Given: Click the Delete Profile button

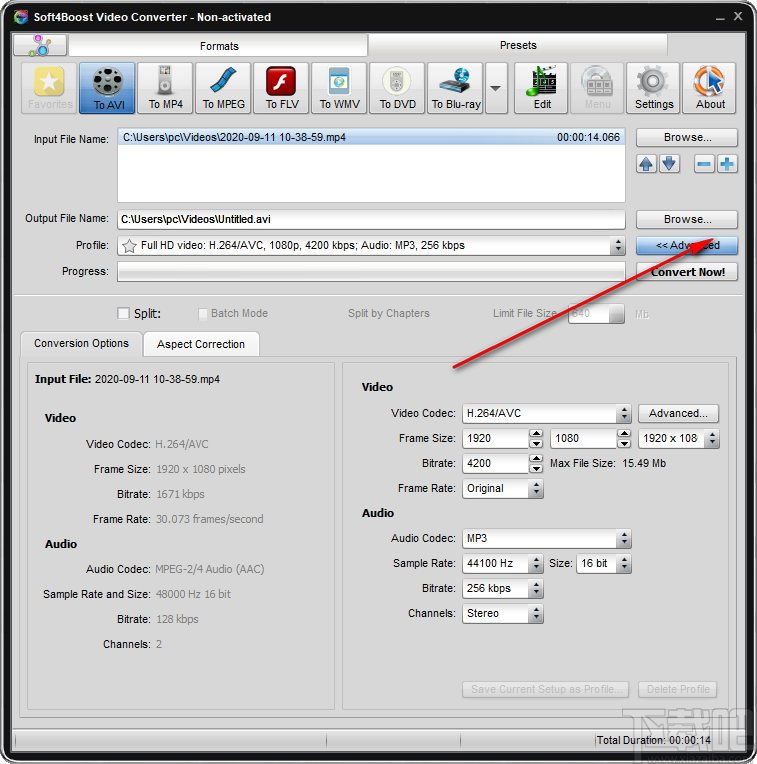Looking at the screenshot, I should click(x=678, y=689).
